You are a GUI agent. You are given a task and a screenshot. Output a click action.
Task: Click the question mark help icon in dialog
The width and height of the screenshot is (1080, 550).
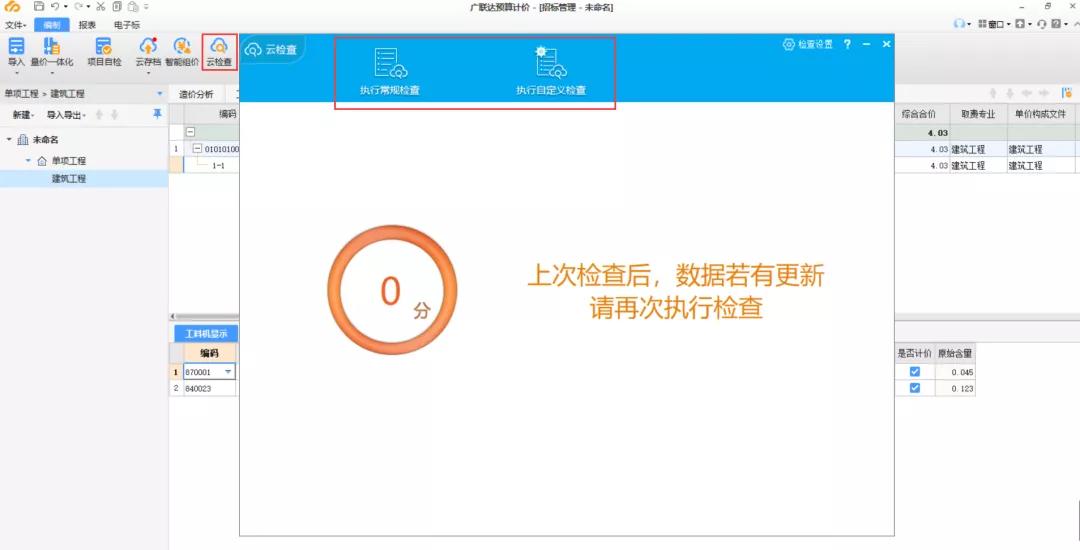tap(847, 44)
